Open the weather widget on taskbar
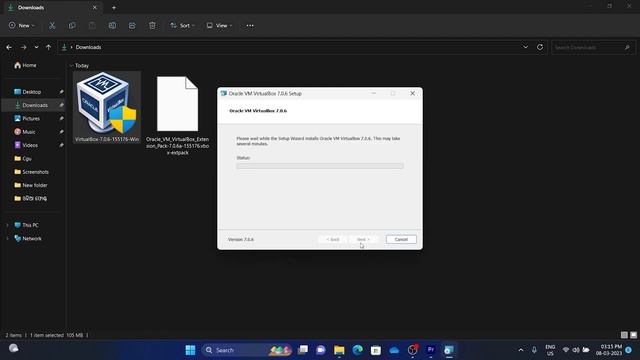This screenshot has width=640, height=360. tap(13, 348)
